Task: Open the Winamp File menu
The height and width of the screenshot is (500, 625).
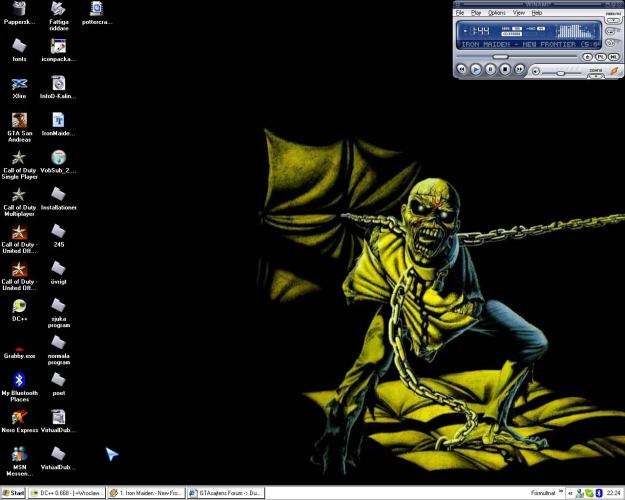Action: click(x=460, y=13)
